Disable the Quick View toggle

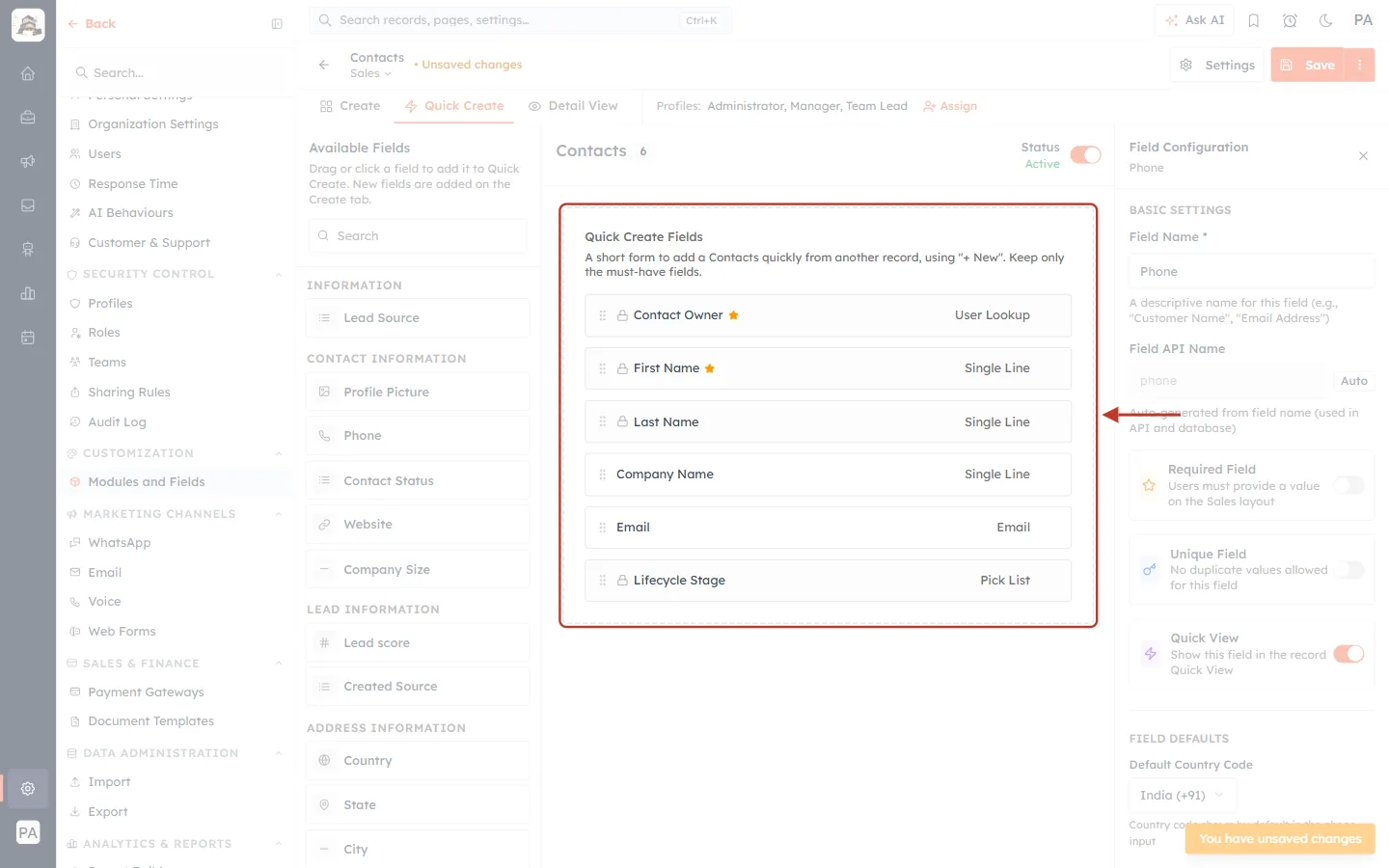click(x=1349, y=654)
